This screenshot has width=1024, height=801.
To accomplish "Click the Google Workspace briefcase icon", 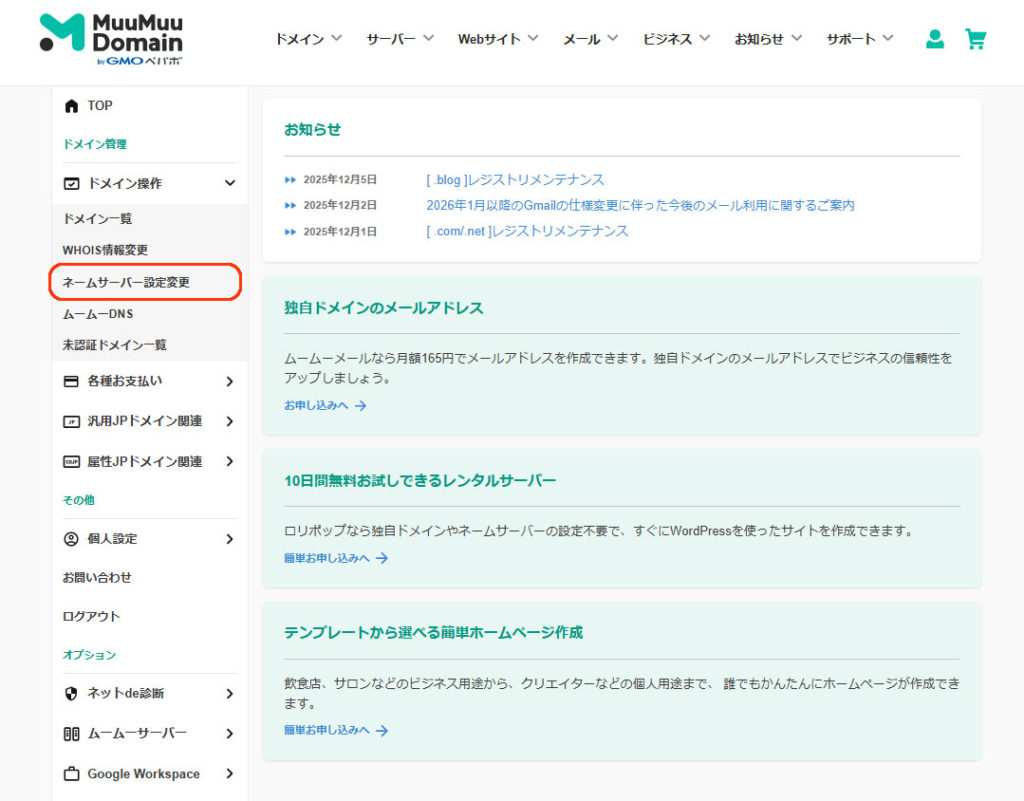I will 71,774.
